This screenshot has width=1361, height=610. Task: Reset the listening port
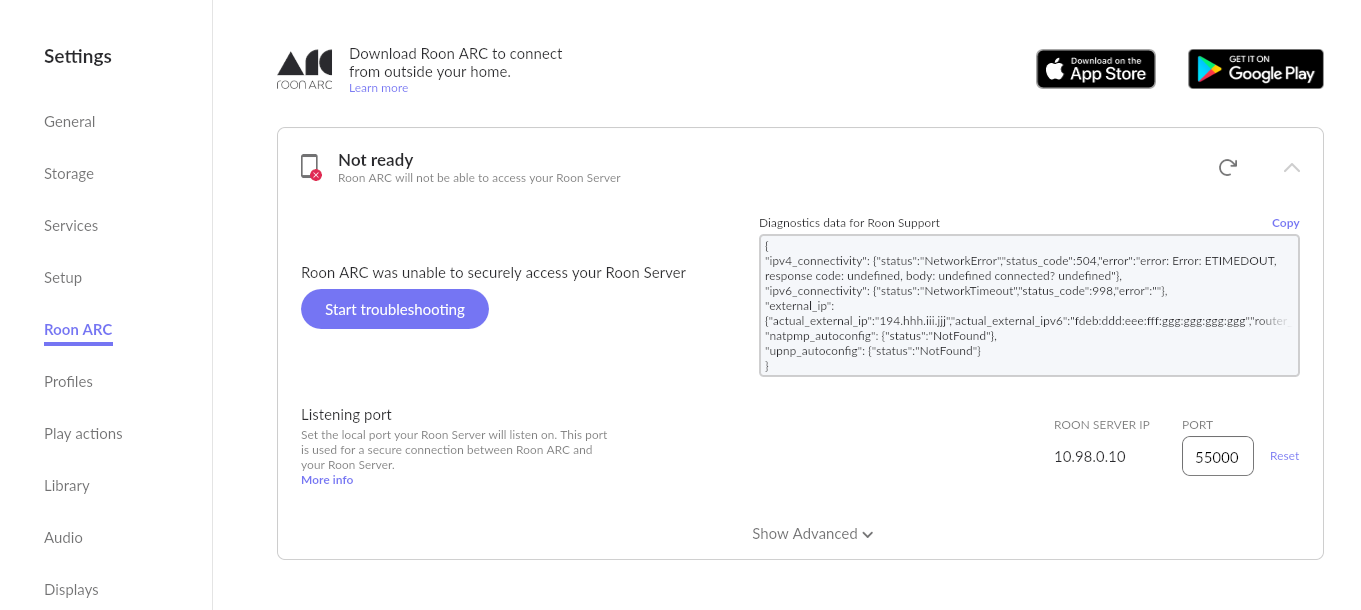point(1284,456)
